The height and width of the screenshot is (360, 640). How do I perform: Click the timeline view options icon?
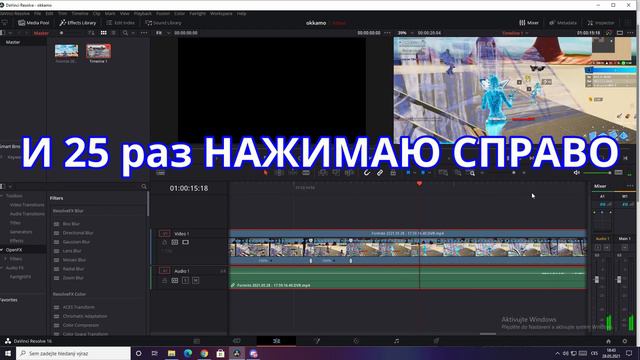pos(161,173)
